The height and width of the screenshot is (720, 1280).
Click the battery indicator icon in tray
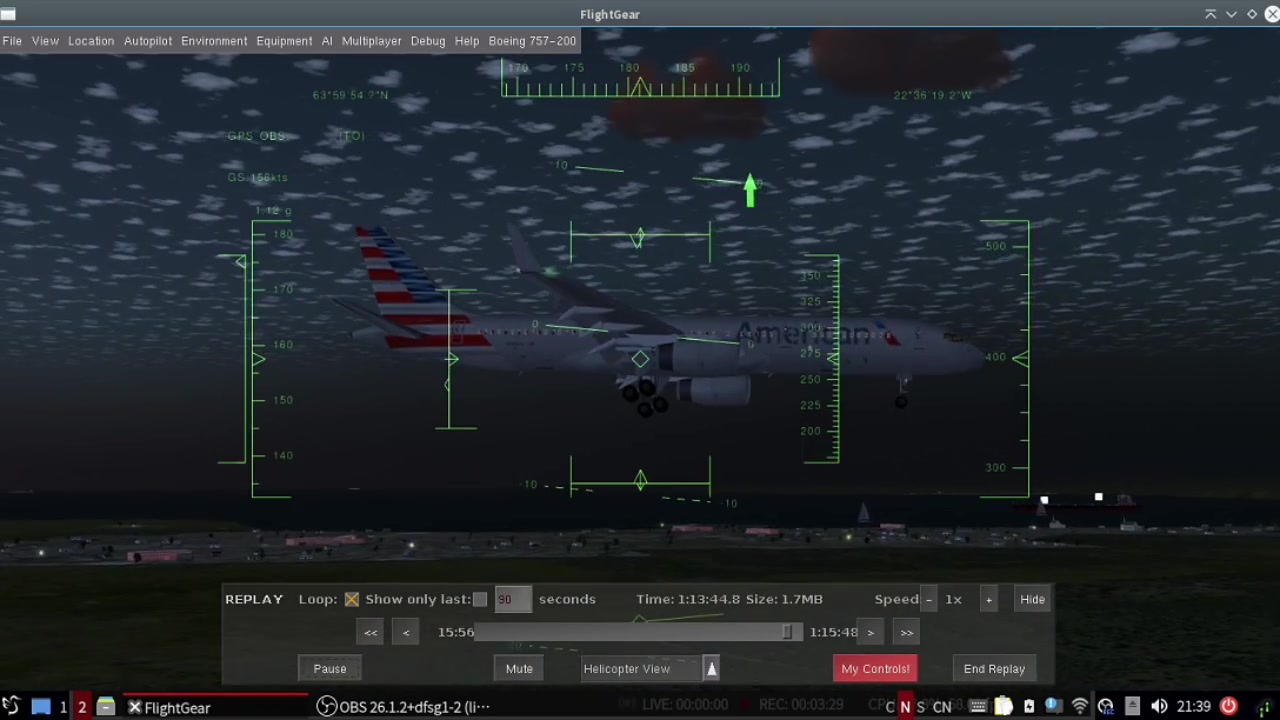pos(1030,707)
